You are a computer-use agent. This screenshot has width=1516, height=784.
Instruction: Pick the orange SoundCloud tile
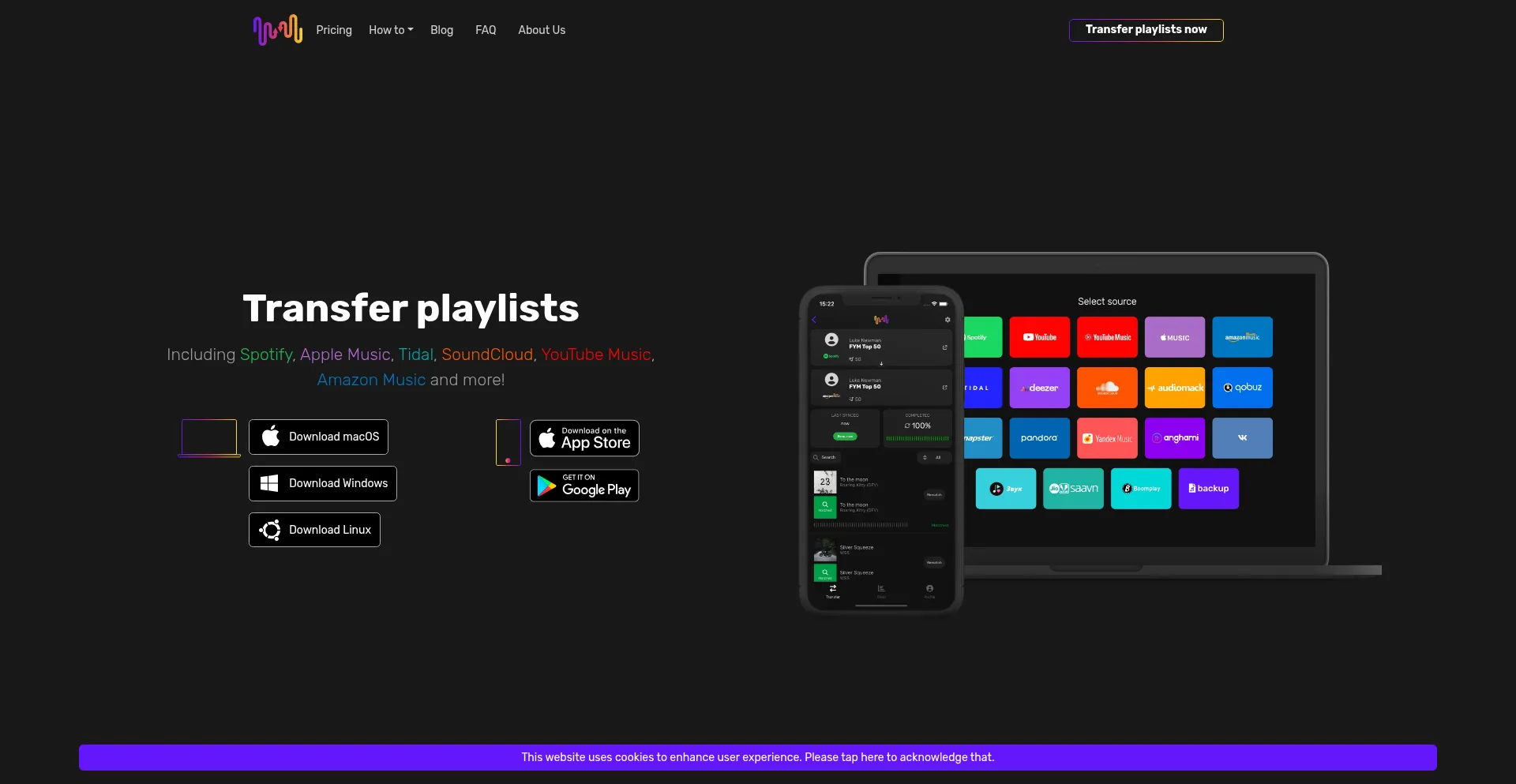1107,388
